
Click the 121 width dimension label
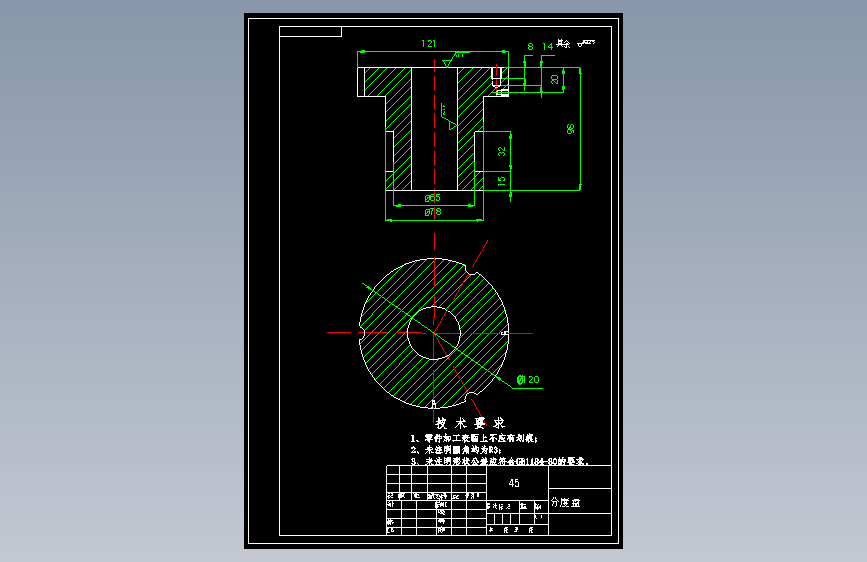429,44
